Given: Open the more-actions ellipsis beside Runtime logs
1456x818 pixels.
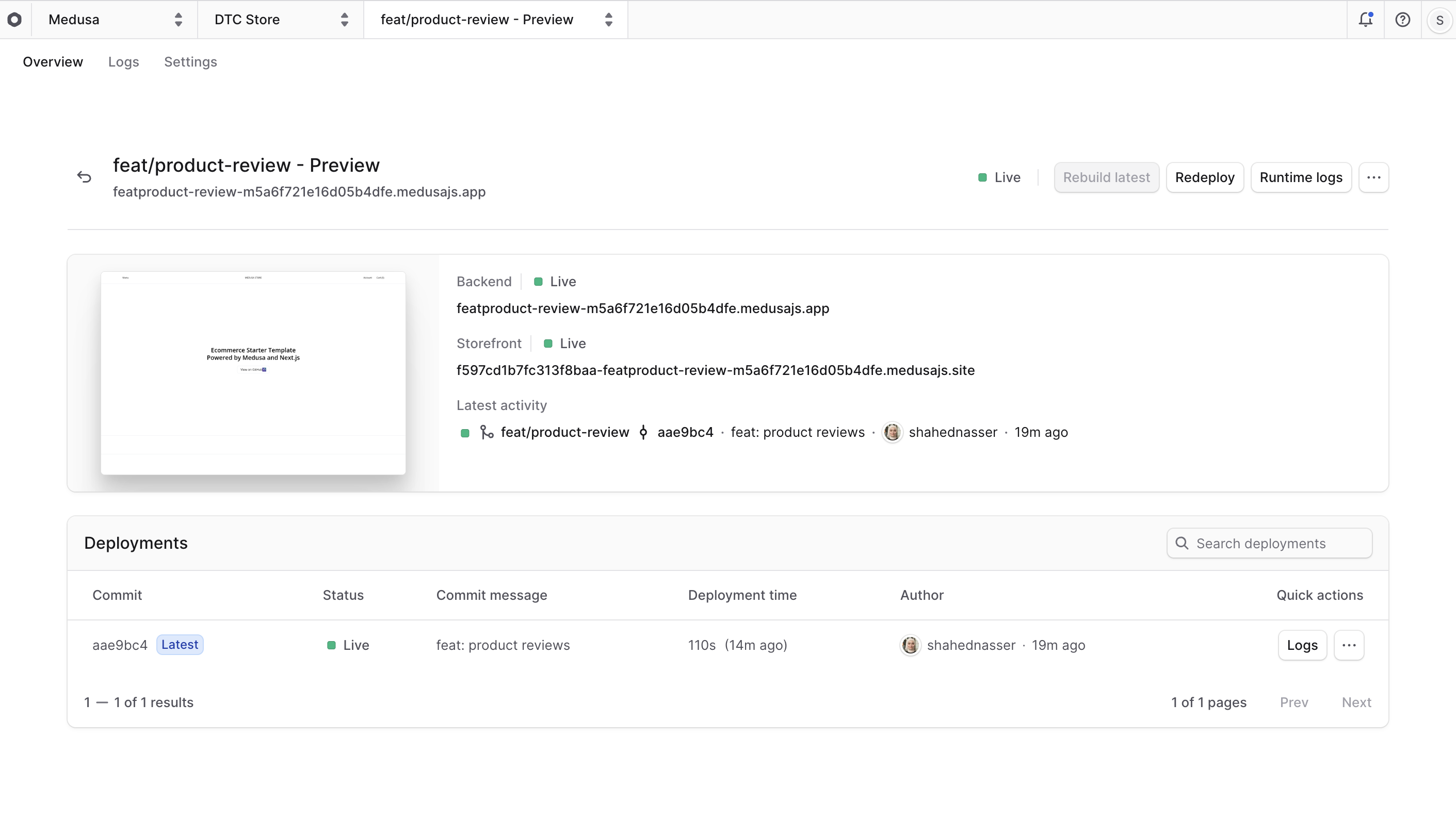Looking at the screenshot, I should pyautogui.click(x=1374, y=177).
